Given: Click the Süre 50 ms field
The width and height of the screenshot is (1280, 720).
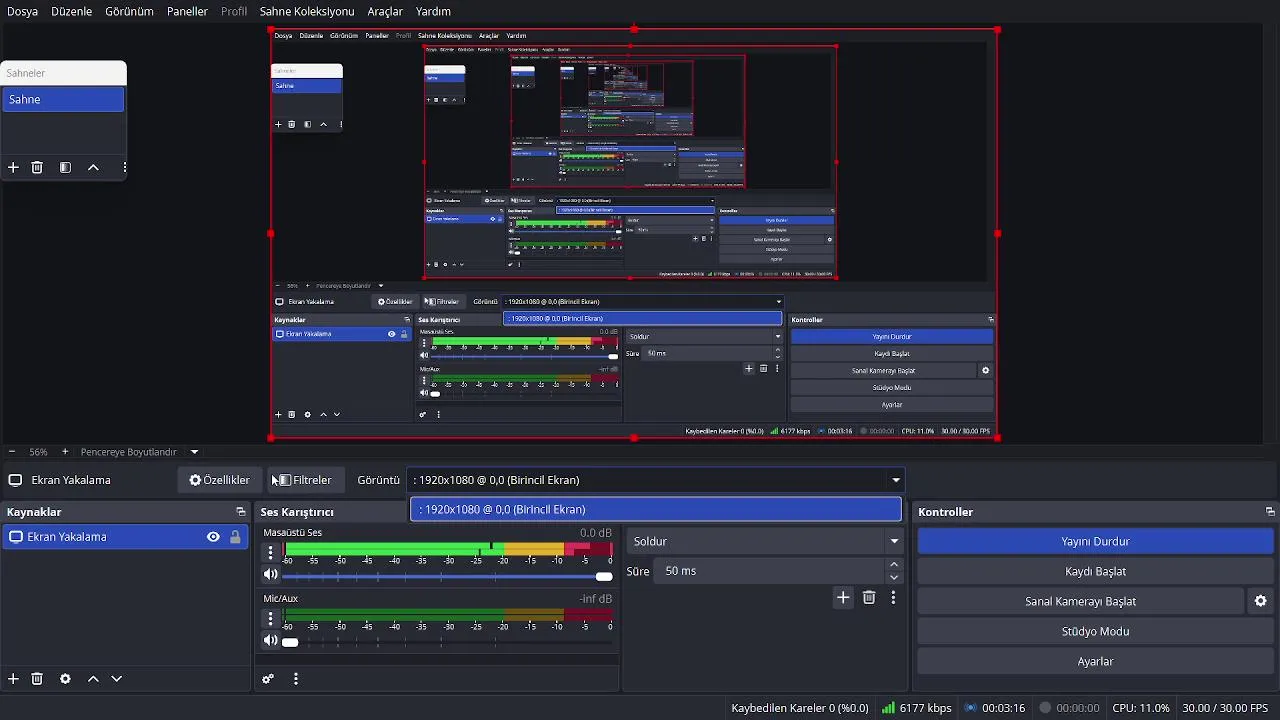Looking at the screenshot, I should (x=770, y=571).
